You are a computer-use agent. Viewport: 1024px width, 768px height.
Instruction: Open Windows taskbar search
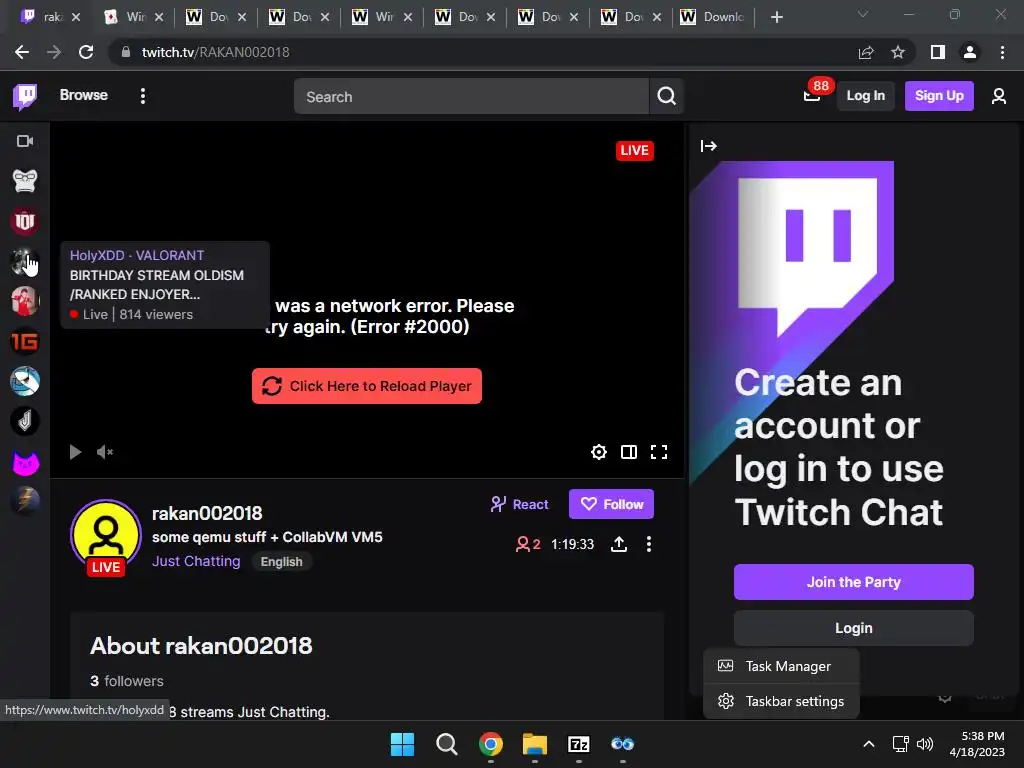point(447,744)
